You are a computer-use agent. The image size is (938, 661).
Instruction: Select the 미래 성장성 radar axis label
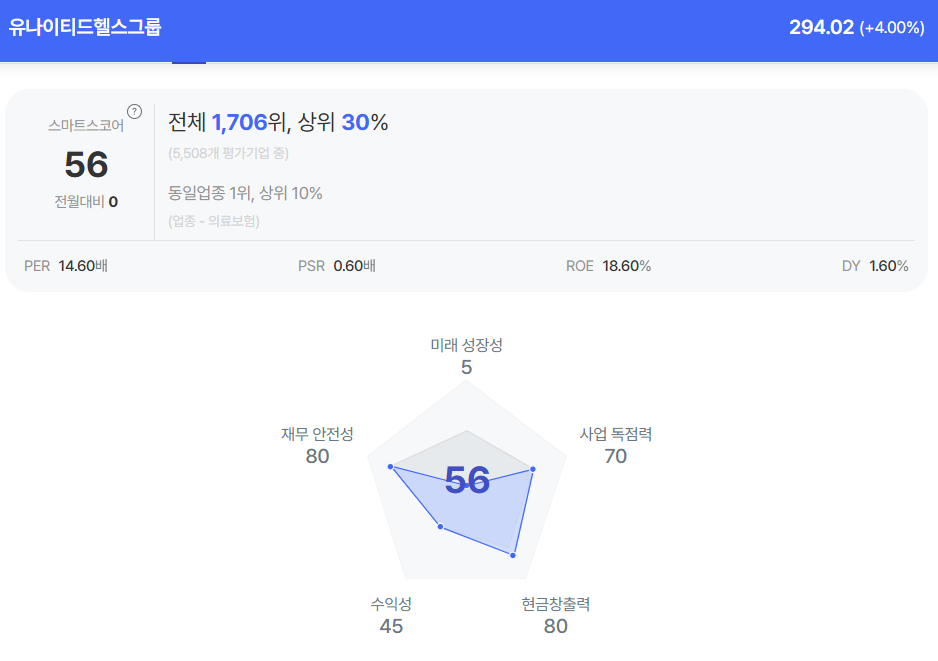tap(466, 345)
